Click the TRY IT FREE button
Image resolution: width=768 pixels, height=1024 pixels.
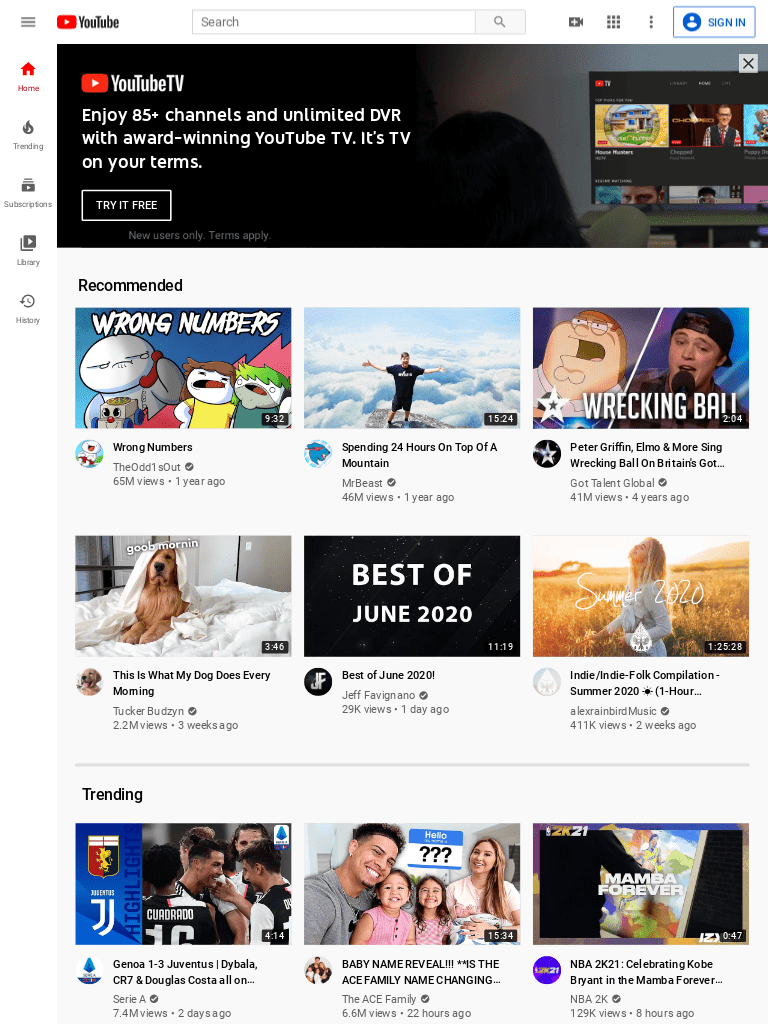(x=126, y=205)
